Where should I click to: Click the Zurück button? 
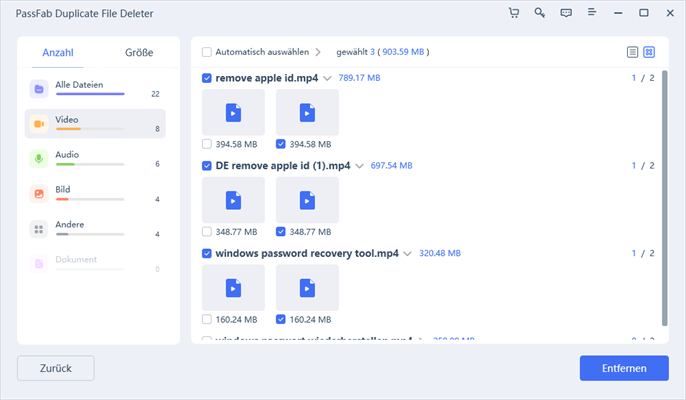pos(55,368)
